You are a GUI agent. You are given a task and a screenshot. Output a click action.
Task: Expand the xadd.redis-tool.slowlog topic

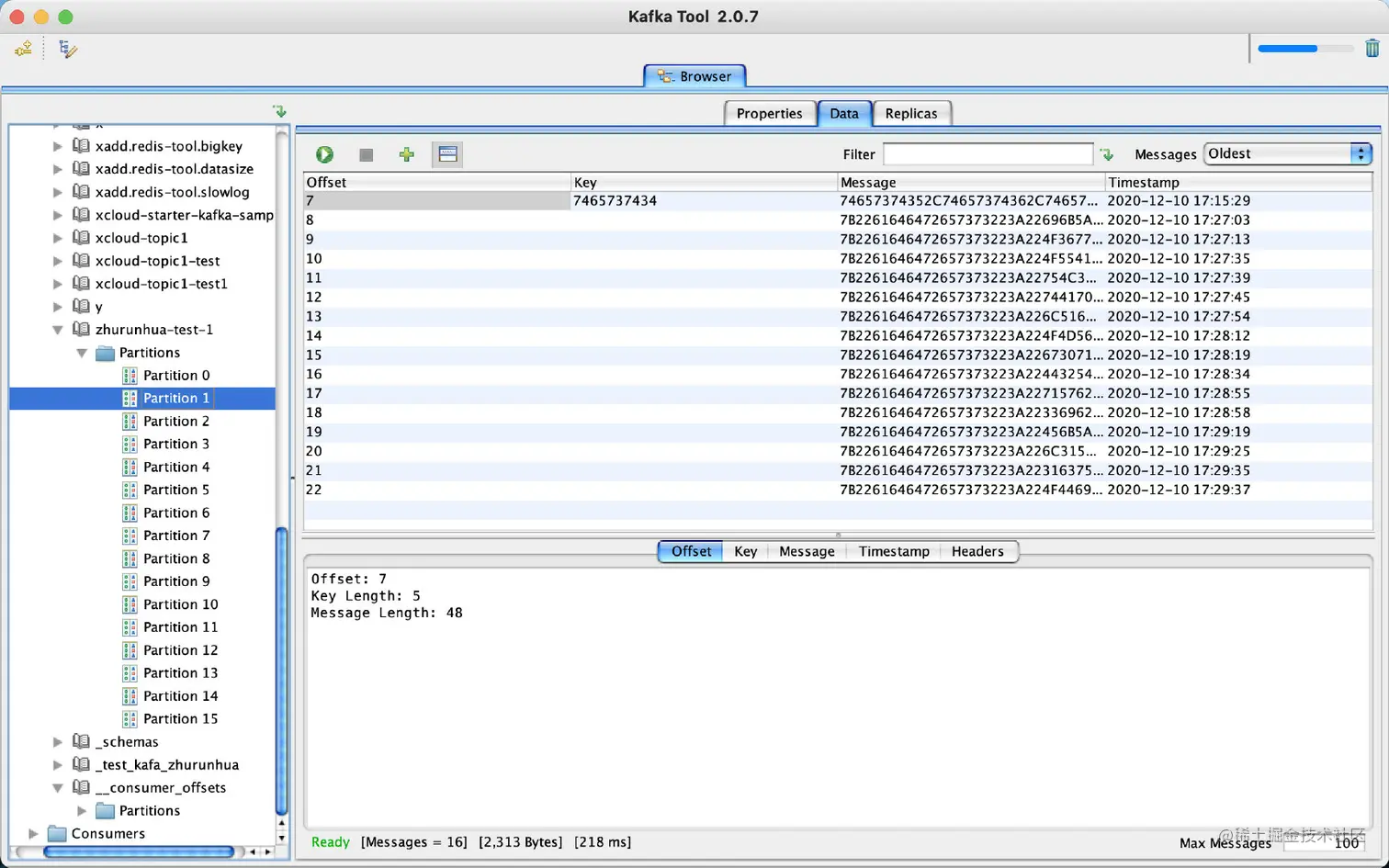(58, 192)
